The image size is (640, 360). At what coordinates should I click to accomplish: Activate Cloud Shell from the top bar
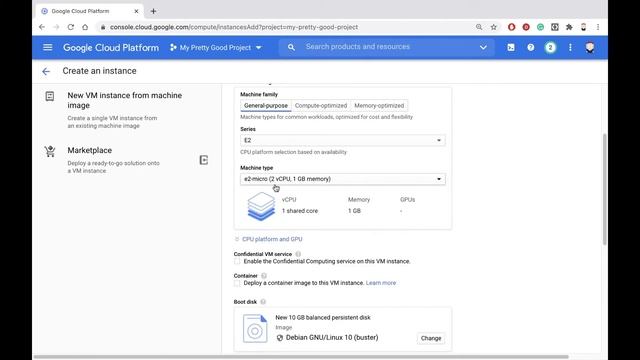511,47
